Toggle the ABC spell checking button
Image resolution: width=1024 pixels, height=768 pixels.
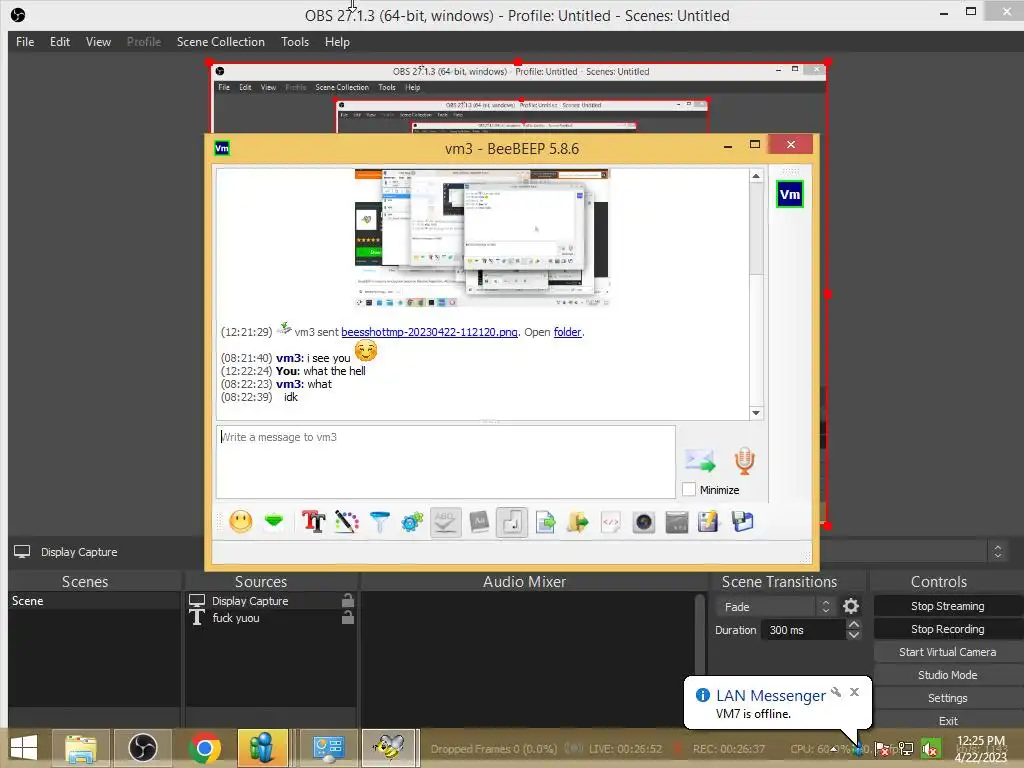(445, 522)
